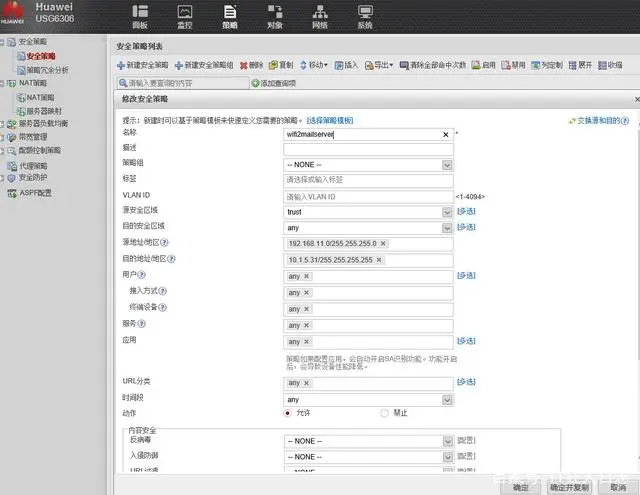640x495 pixels.
Task: Click help icon beside 目的地址/地区
Action: 171,259
